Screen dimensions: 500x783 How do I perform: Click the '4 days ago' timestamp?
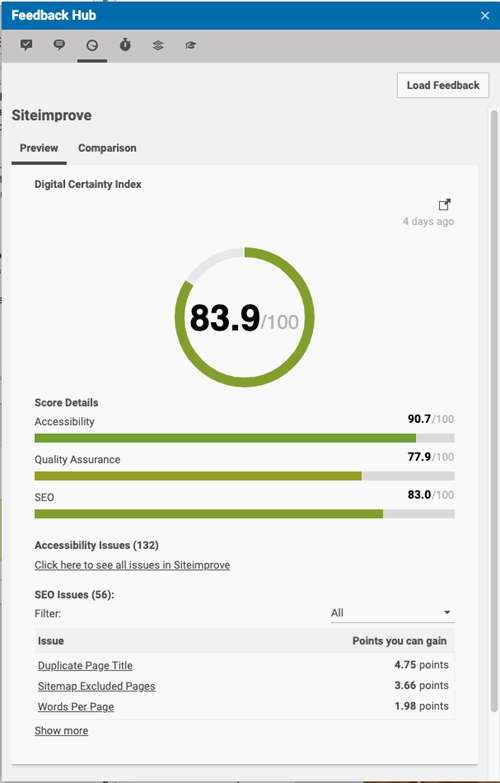coord(429,221)
